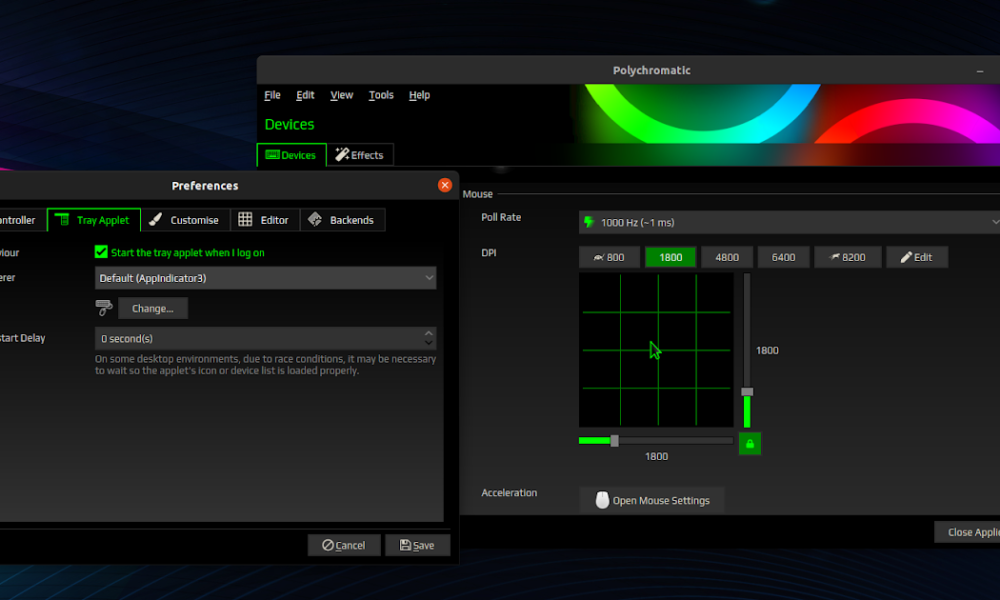Click the Mouse section label
Viewport: 1000px width, 600px height.
point(478,194)
